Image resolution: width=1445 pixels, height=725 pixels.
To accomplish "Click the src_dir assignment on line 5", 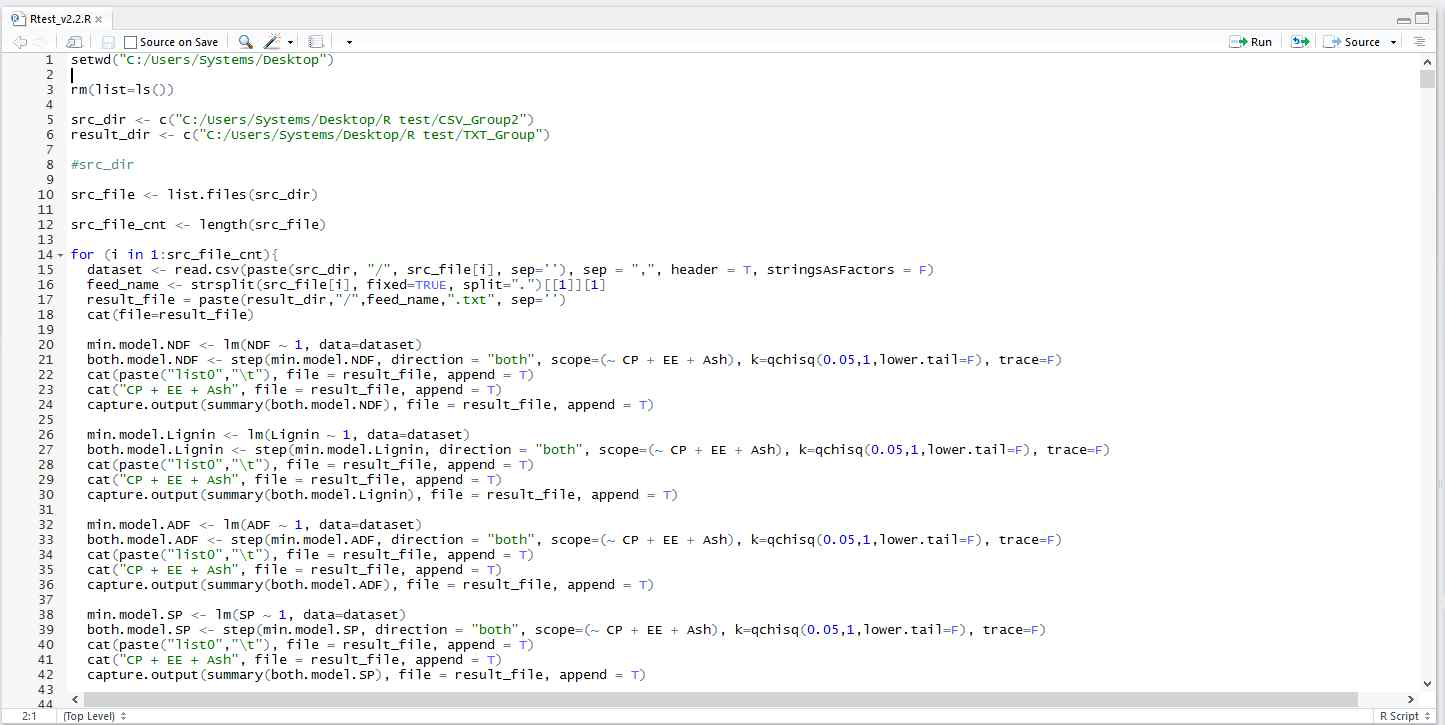I will (x=303, y=120).
